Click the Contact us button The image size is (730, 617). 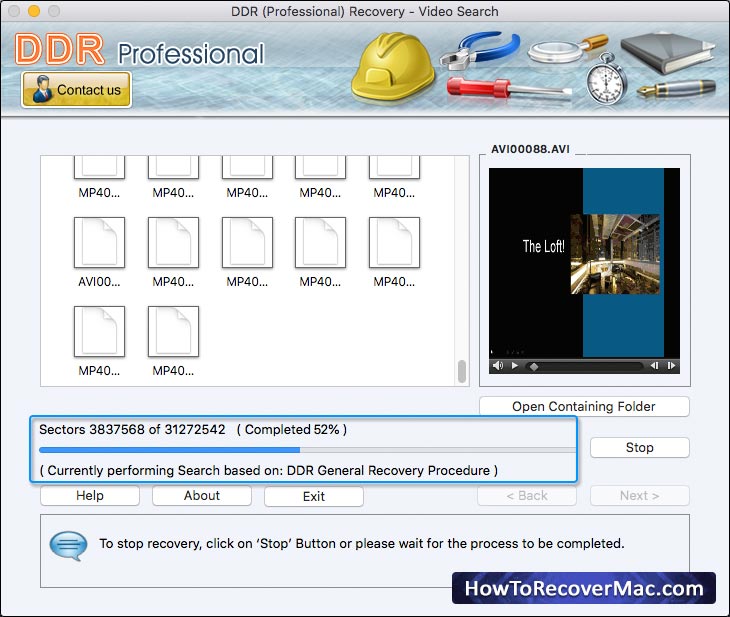click(x=76, y=89)
